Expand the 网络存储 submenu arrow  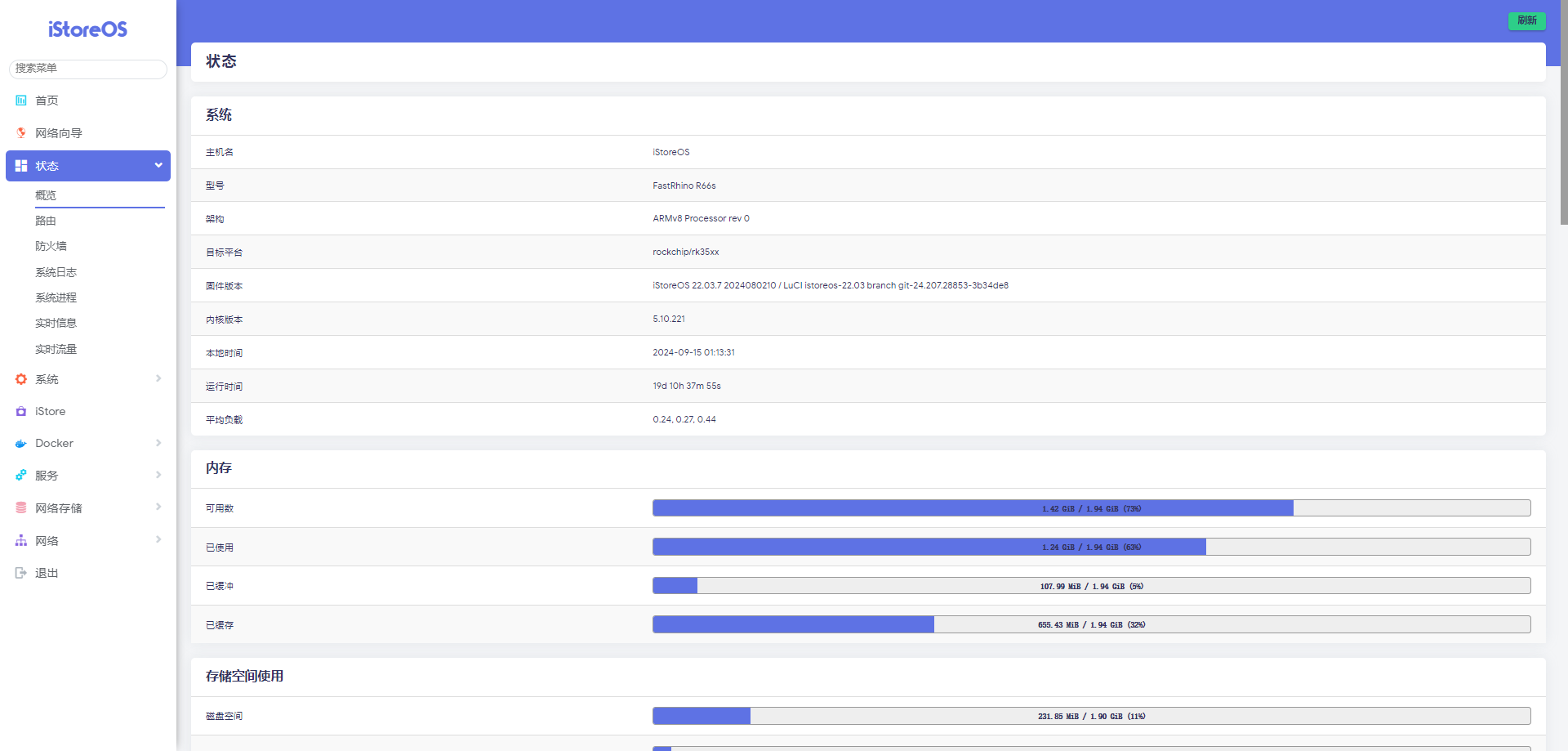tap(158, 507)
